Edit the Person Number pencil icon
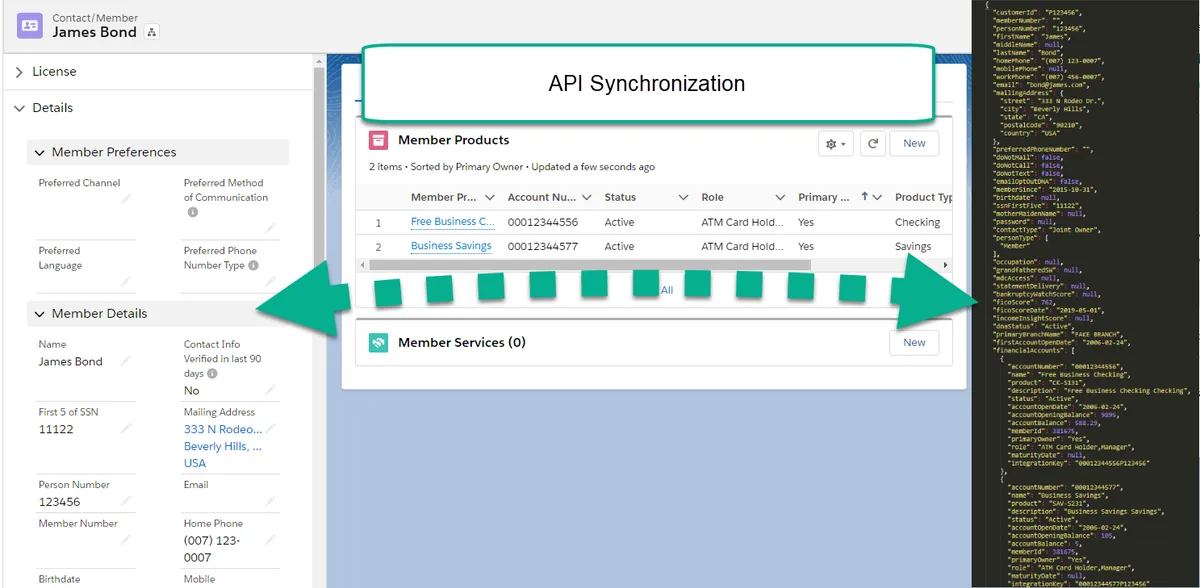This screenshot has width=1200, height=588. click(126, 502)
